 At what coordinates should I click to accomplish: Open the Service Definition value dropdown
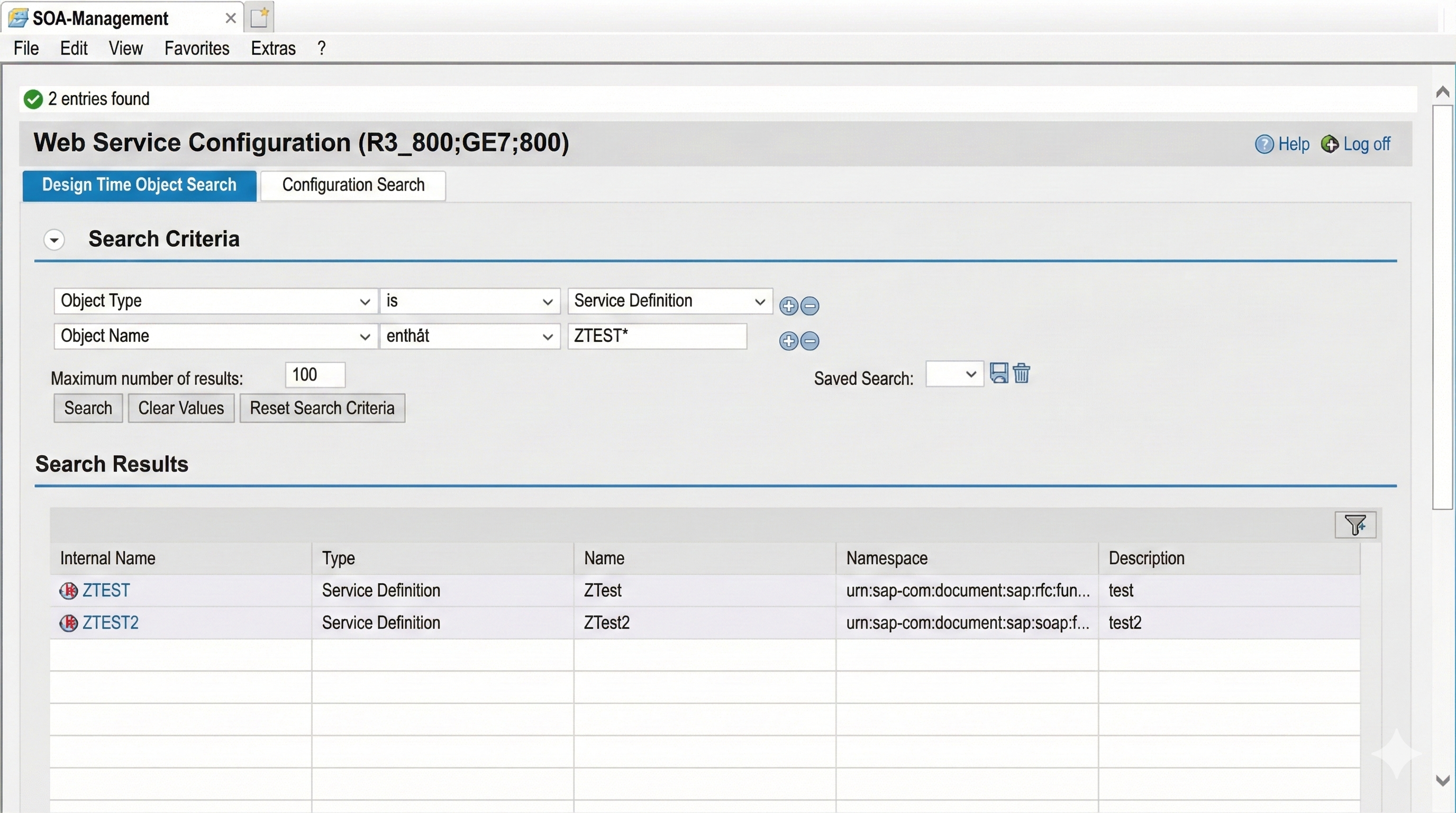click(759, 301)
